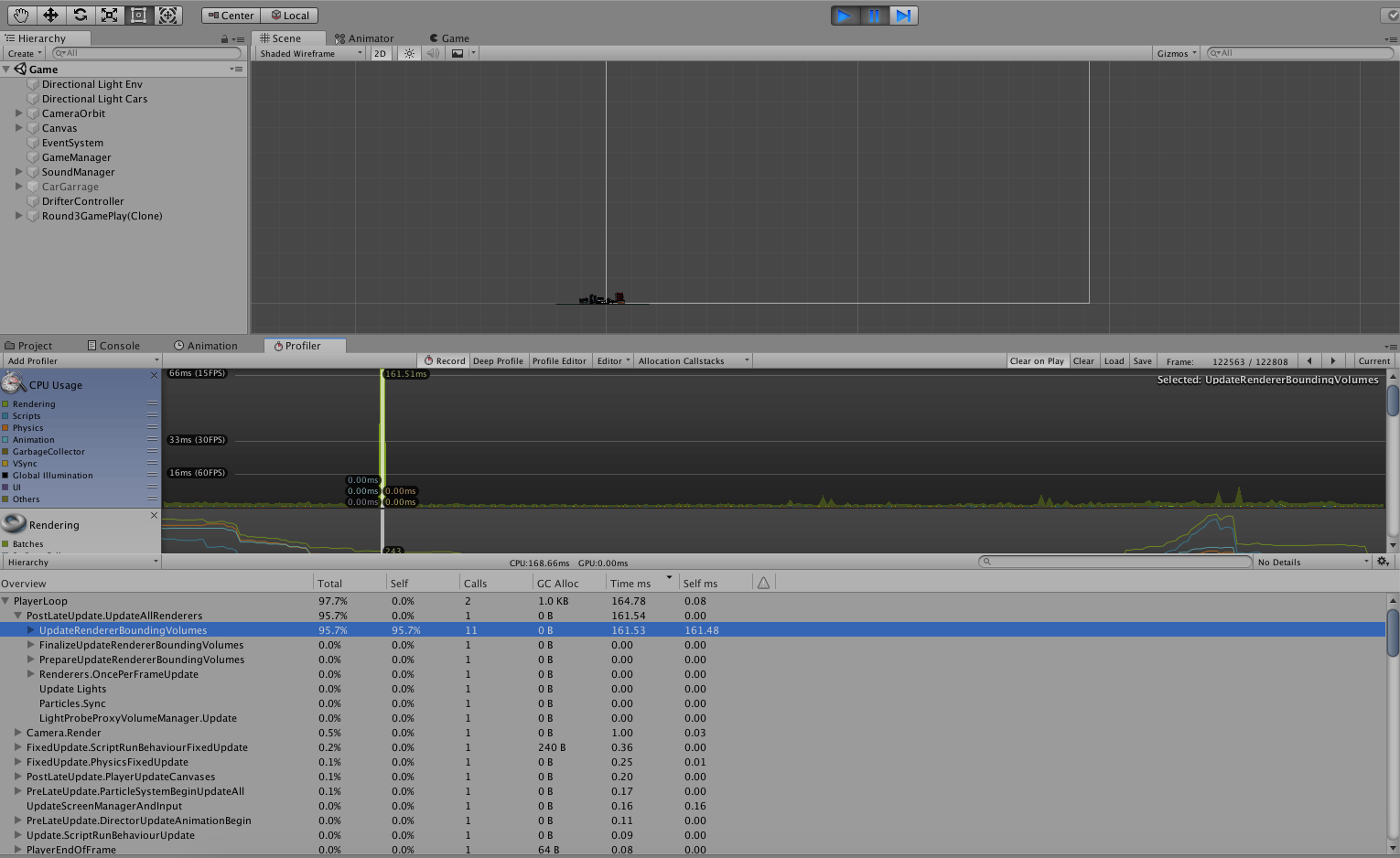Switch to the Console tab
This screenshot has height=858, width=1400.
pyautogui.click(x=113, y=346)
